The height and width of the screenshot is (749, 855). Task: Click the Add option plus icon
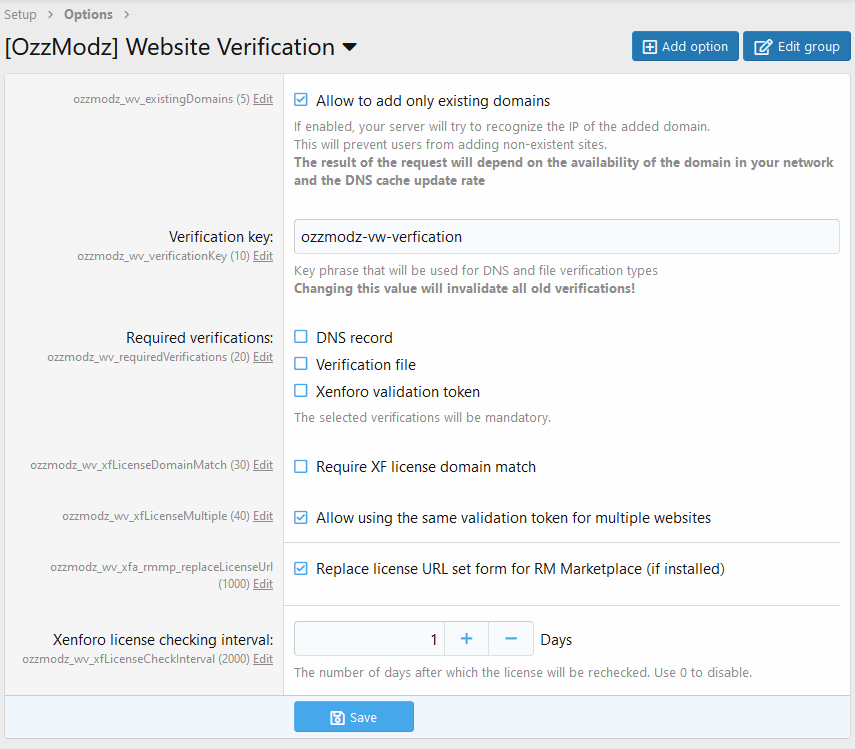click(x=650, y=47)
